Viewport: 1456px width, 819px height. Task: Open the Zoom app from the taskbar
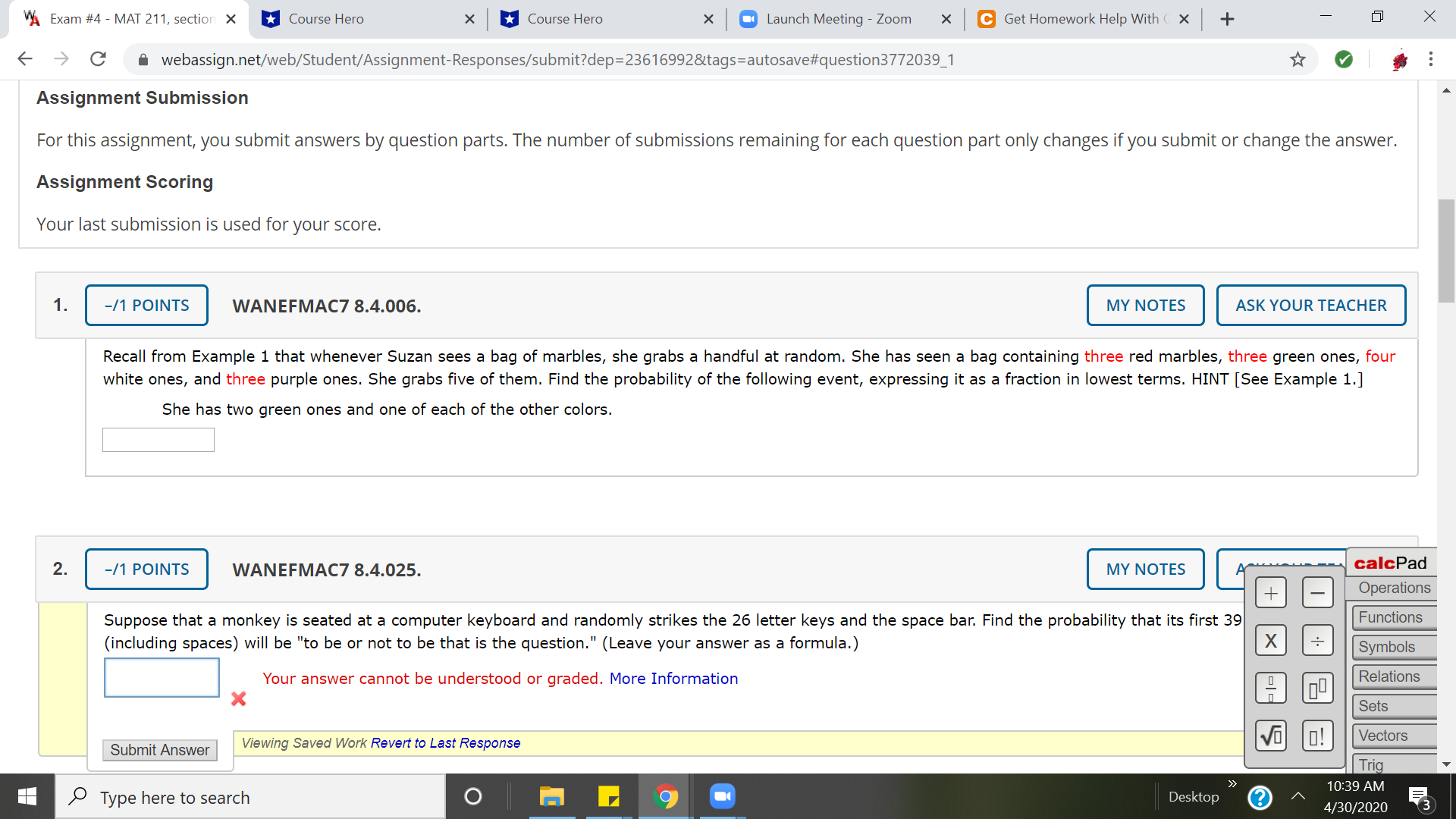(721, 796)
